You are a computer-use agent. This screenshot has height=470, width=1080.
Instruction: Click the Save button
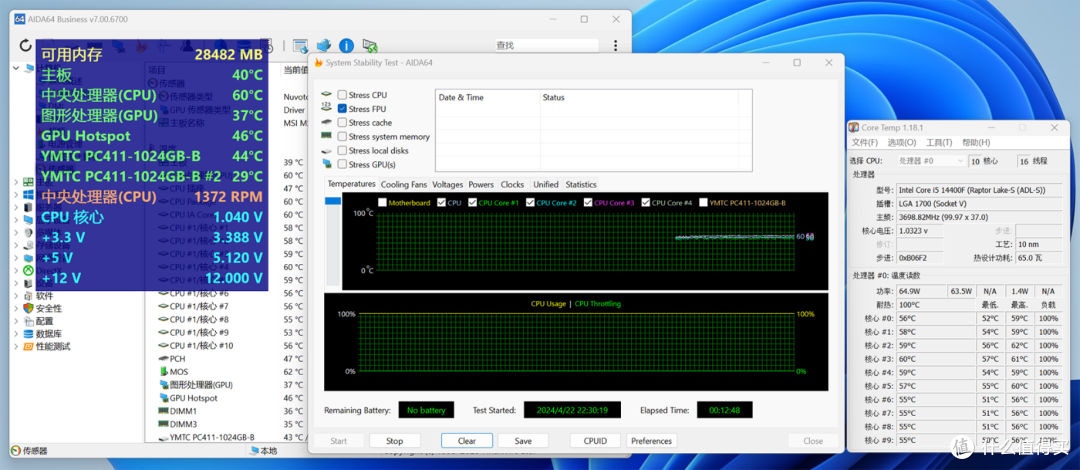click(523, 441)
